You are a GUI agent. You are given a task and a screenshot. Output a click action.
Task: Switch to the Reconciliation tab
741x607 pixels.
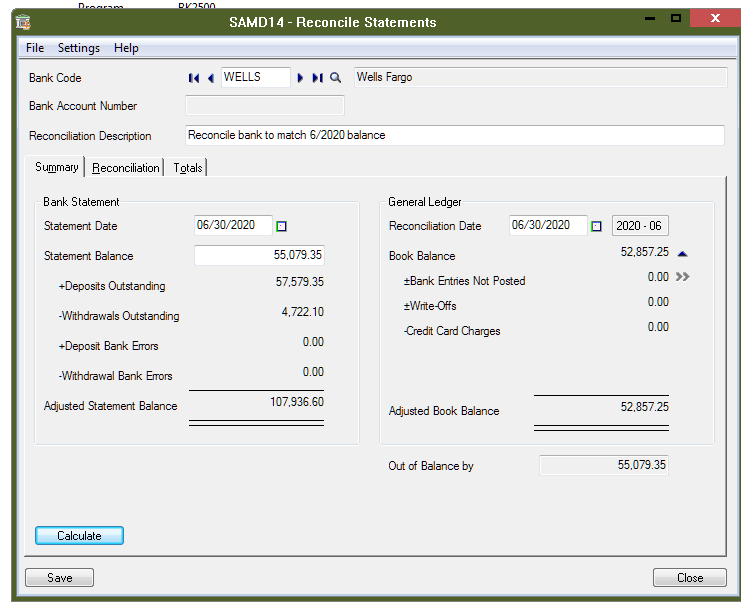[x=125, y=168]
